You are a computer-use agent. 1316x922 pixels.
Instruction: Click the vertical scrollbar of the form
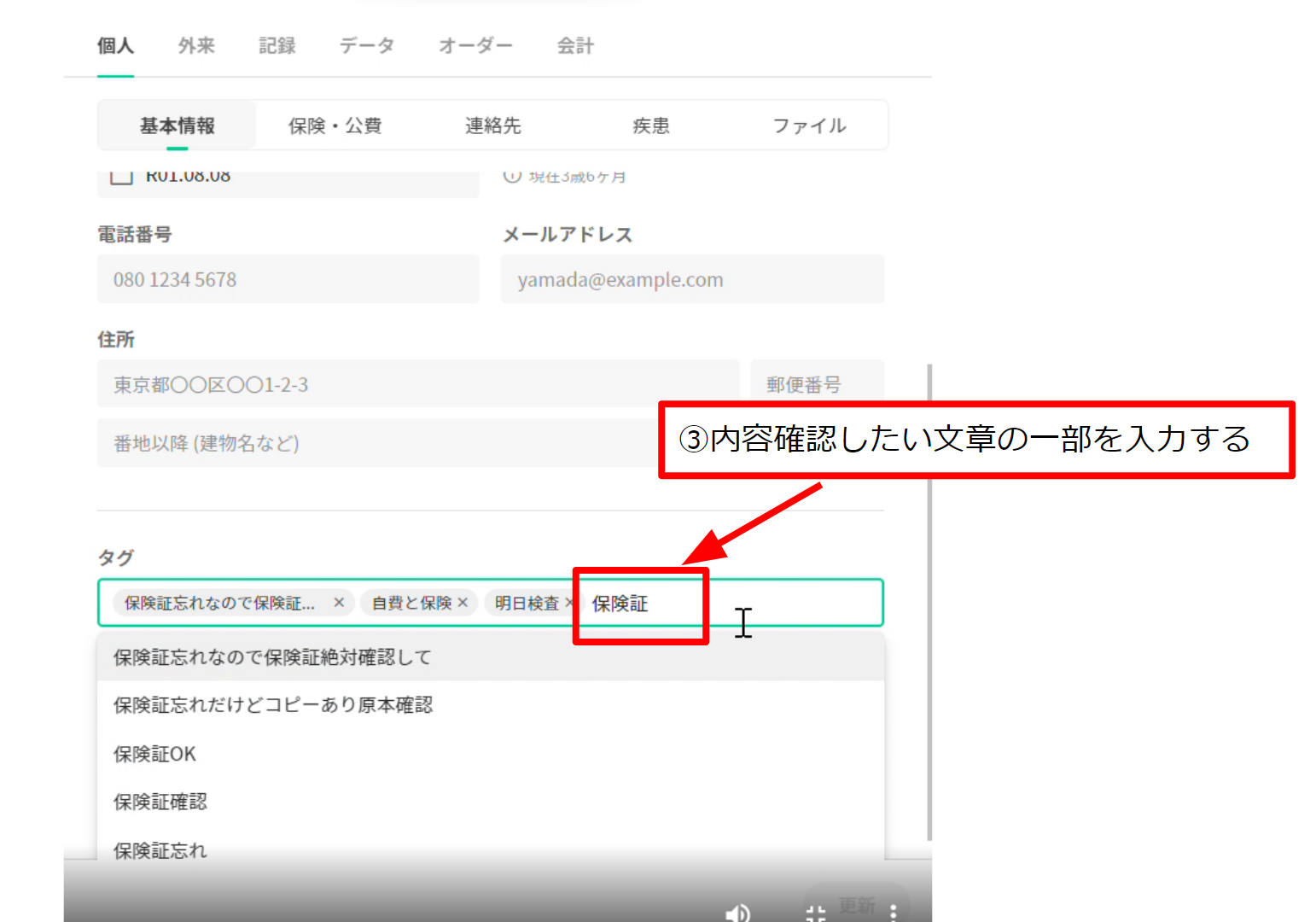[x=929, y=602]
